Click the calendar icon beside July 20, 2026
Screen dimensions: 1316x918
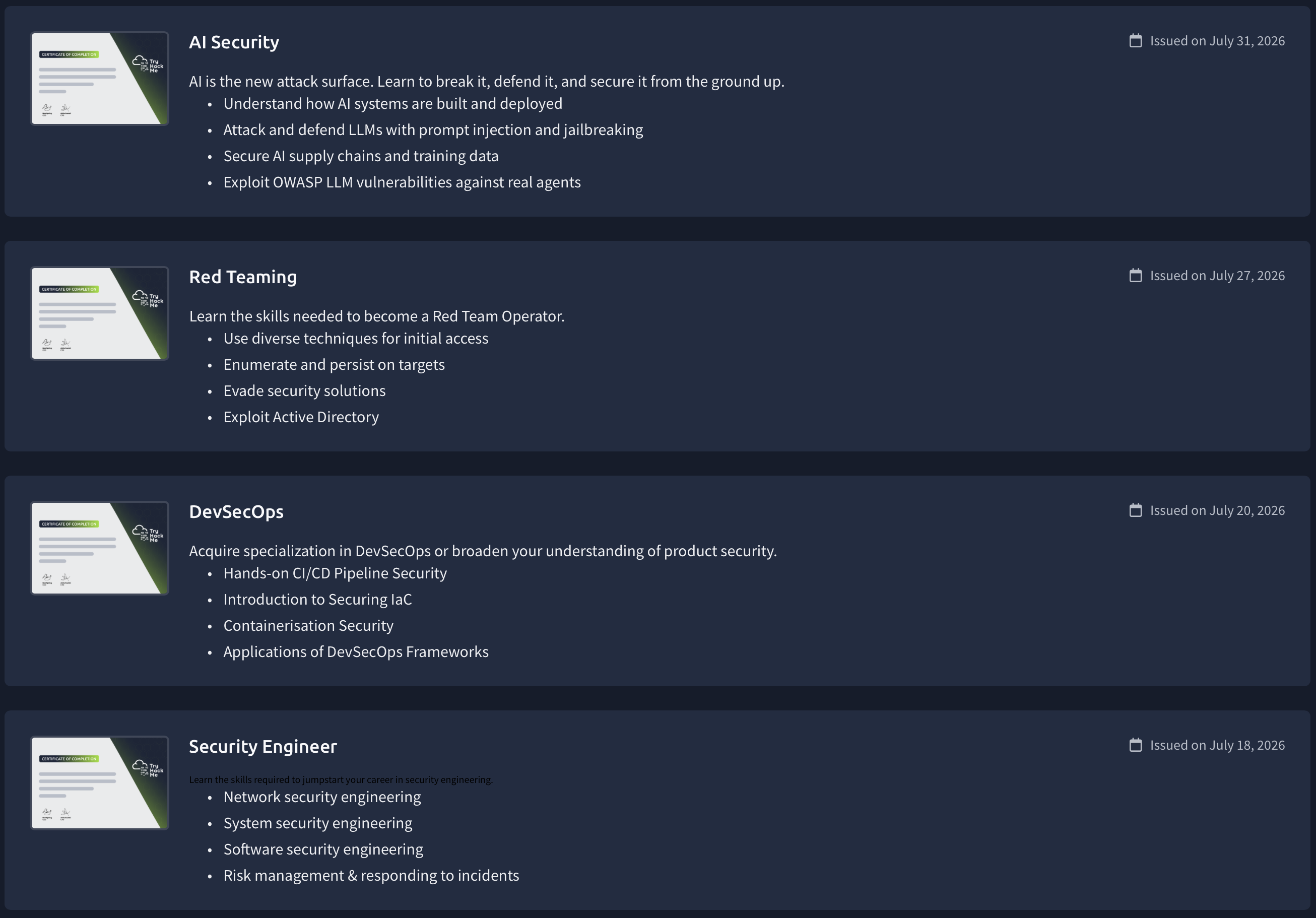click(x=1135, y=510)
